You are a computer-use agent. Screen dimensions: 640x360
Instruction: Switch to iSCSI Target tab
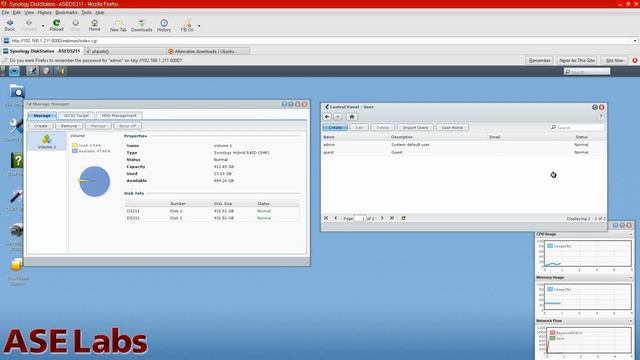click(76, 116)
